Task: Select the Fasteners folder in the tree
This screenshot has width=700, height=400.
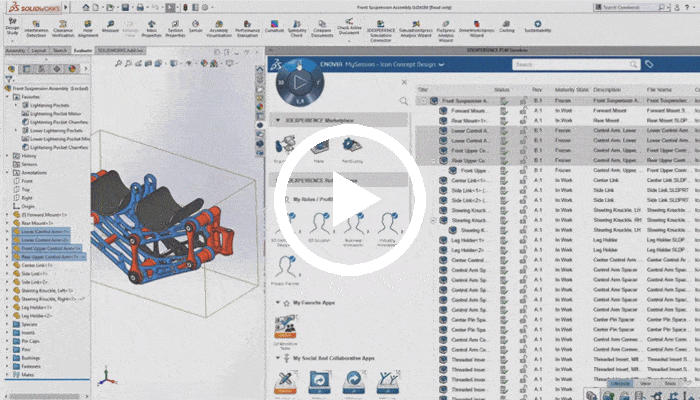Action: point(27,366)
